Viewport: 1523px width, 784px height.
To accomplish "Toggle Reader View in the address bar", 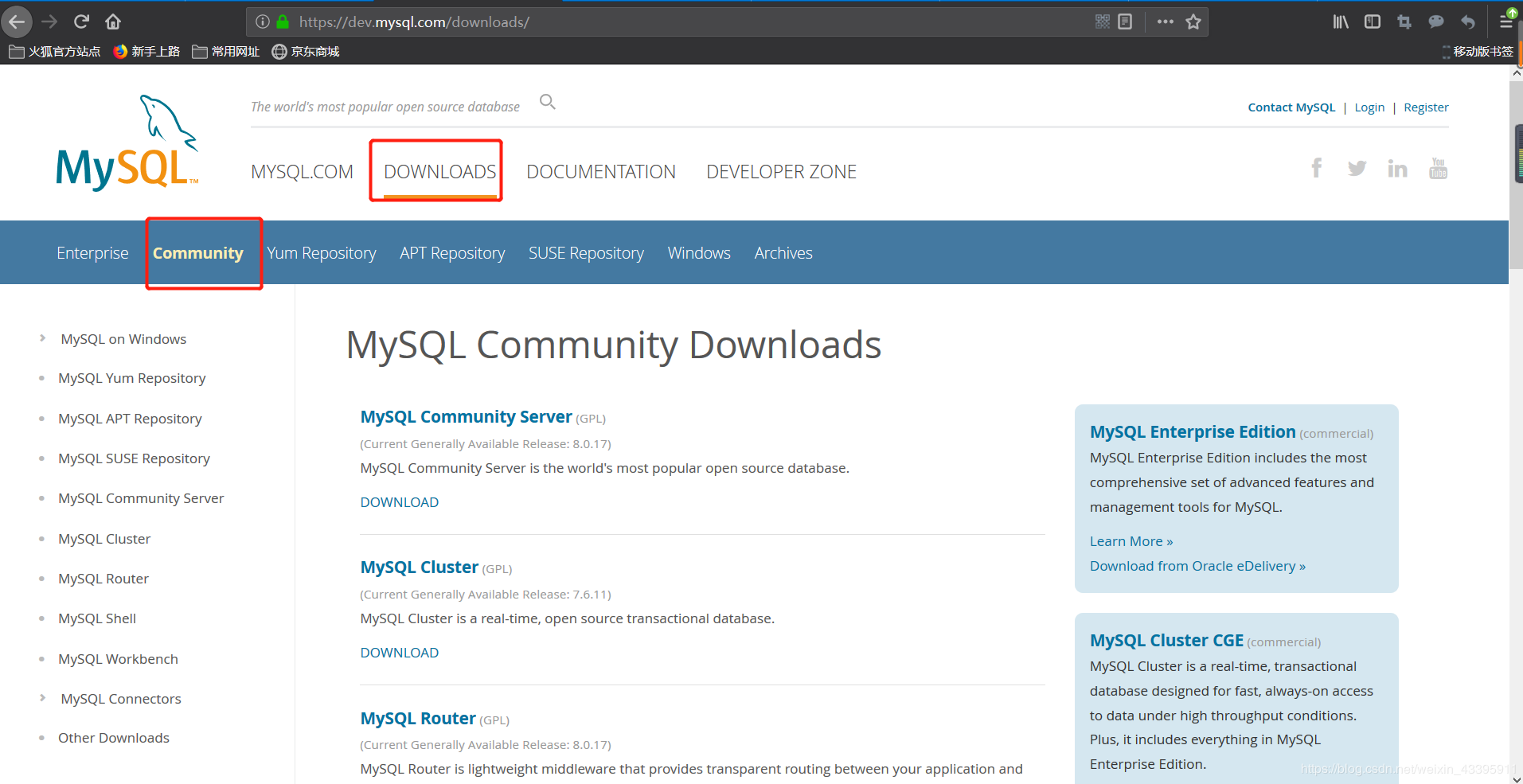I will (1123, 21).
